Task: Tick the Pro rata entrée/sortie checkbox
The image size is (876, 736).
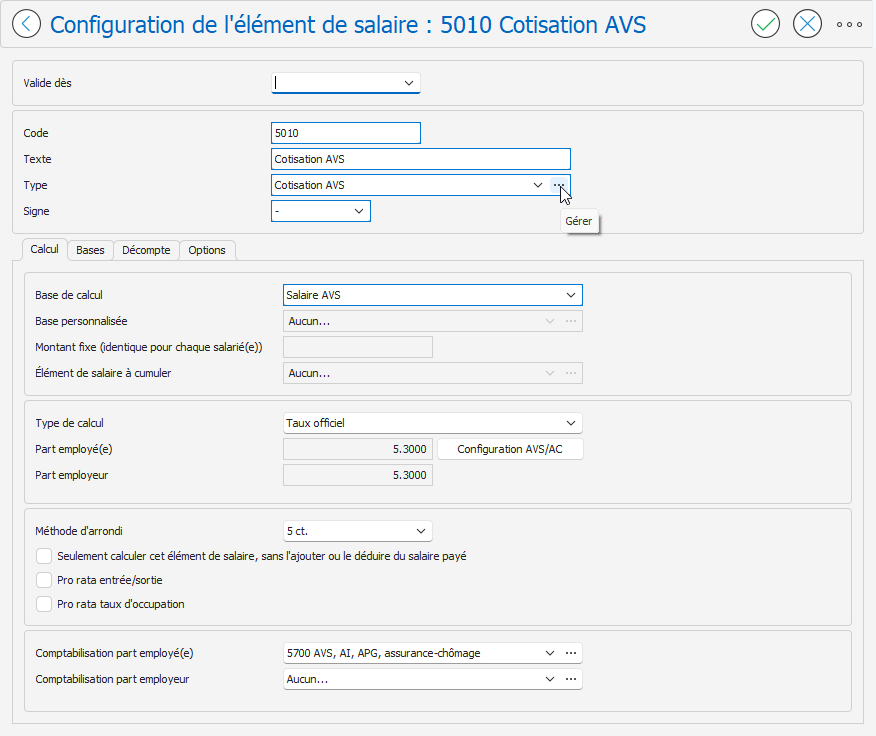Action: 44,580
